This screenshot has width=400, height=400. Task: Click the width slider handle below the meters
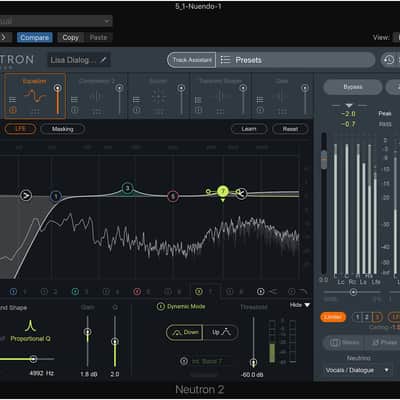(x=353, y=292)
